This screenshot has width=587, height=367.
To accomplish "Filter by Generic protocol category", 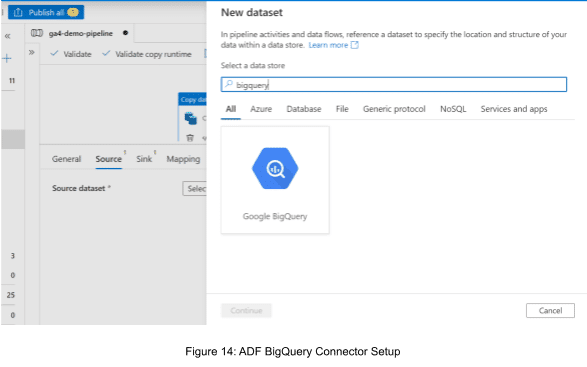I will tap(394, 109).
